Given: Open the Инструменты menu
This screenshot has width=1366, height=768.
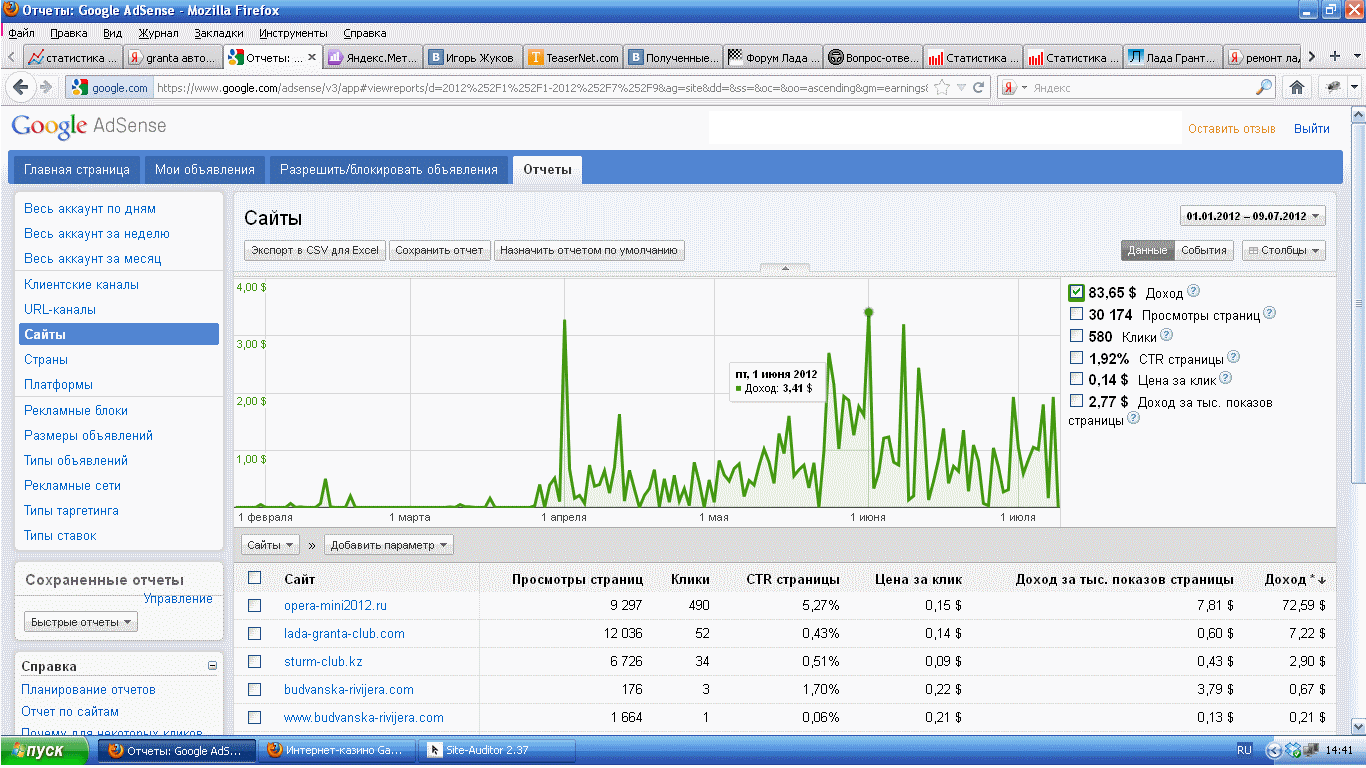Looking at the screenshot, I should tap(293, 33).
